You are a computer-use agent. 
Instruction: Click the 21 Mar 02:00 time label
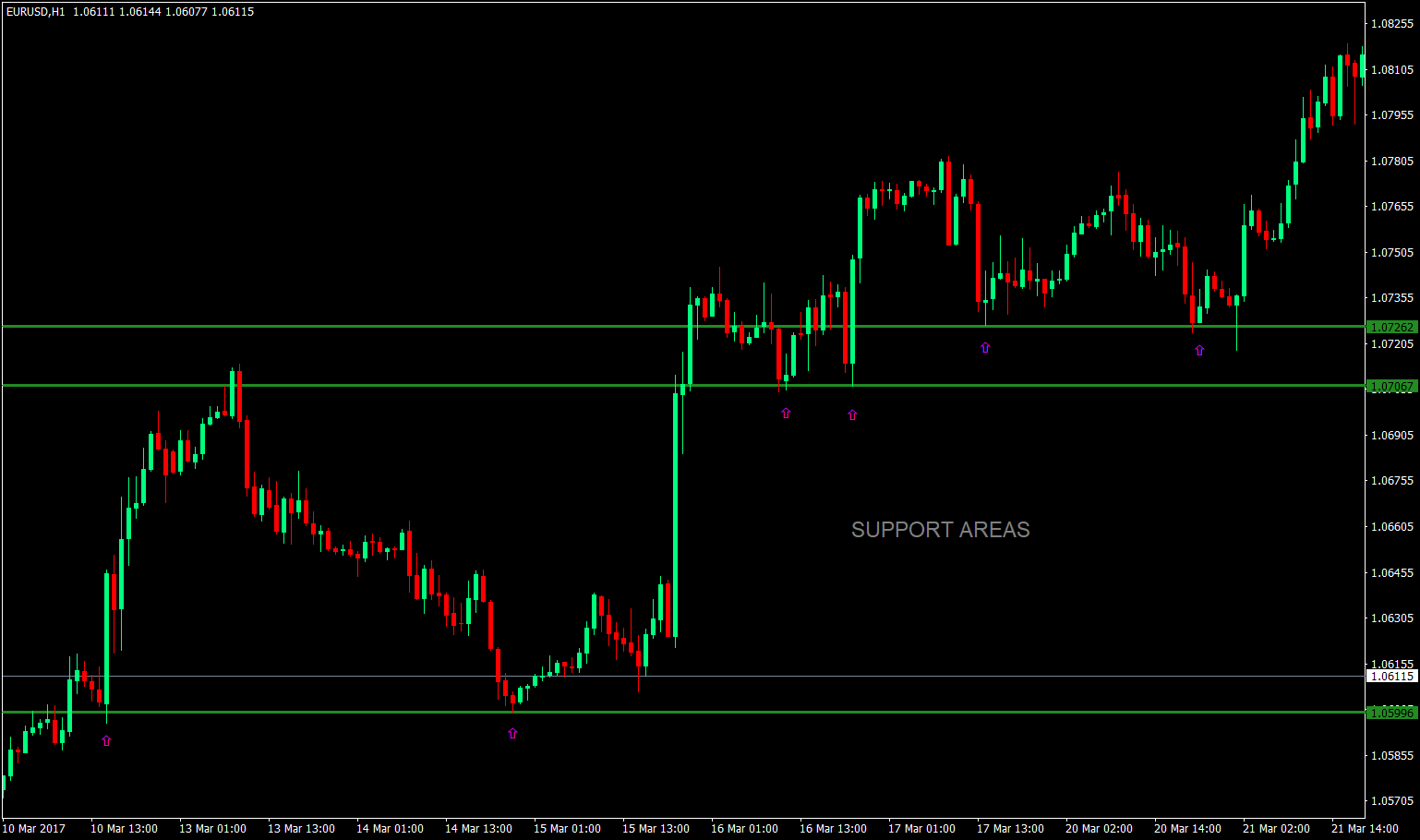[x=1276, y=828]
